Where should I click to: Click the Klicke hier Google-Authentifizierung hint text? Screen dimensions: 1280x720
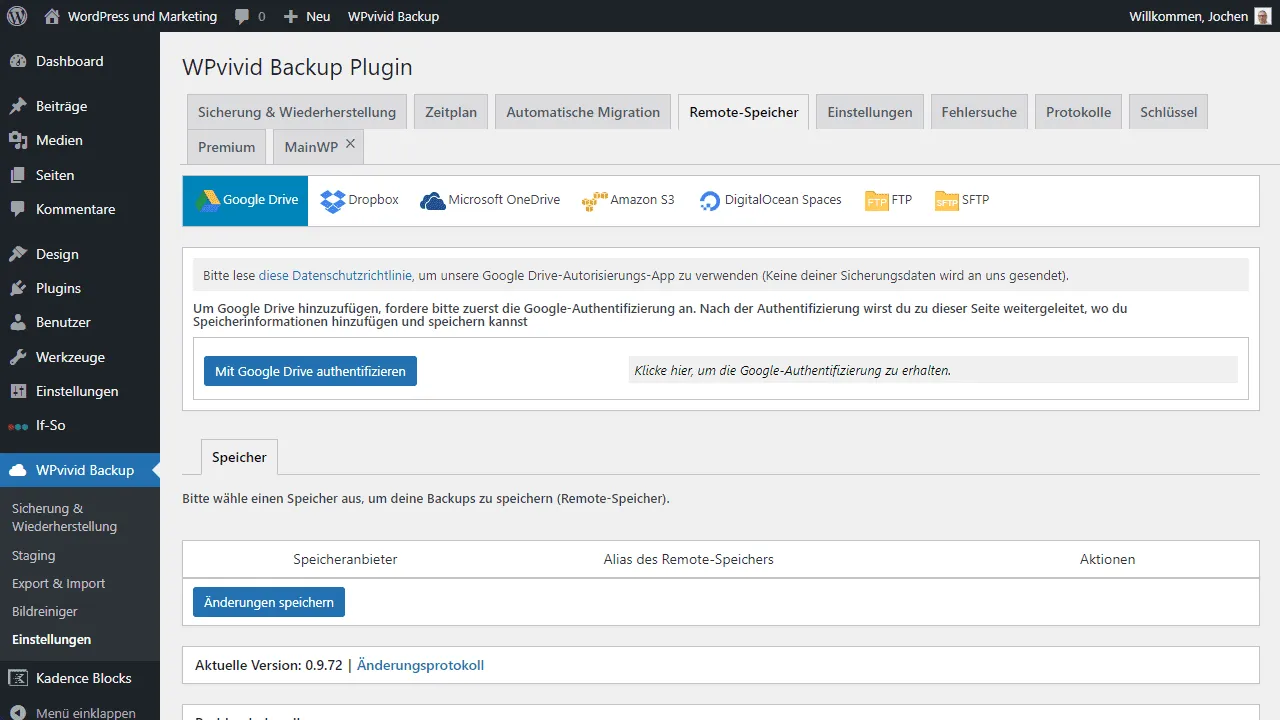[792, 370]
